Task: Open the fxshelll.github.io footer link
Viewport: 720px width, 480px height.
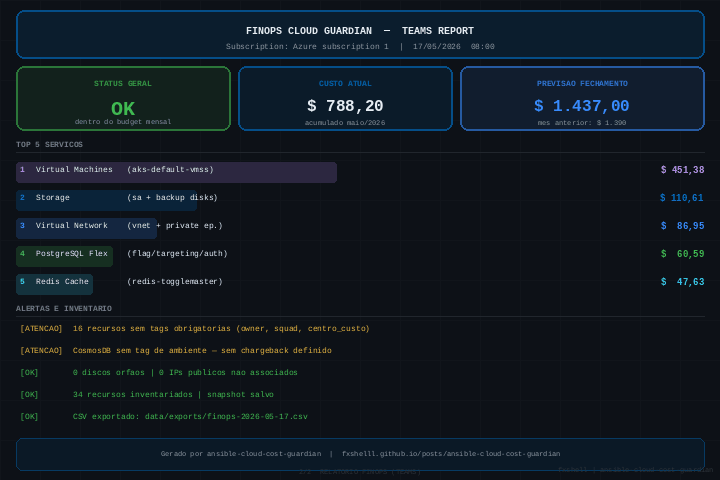Action: pyautogui.click(x=451, y=454)
